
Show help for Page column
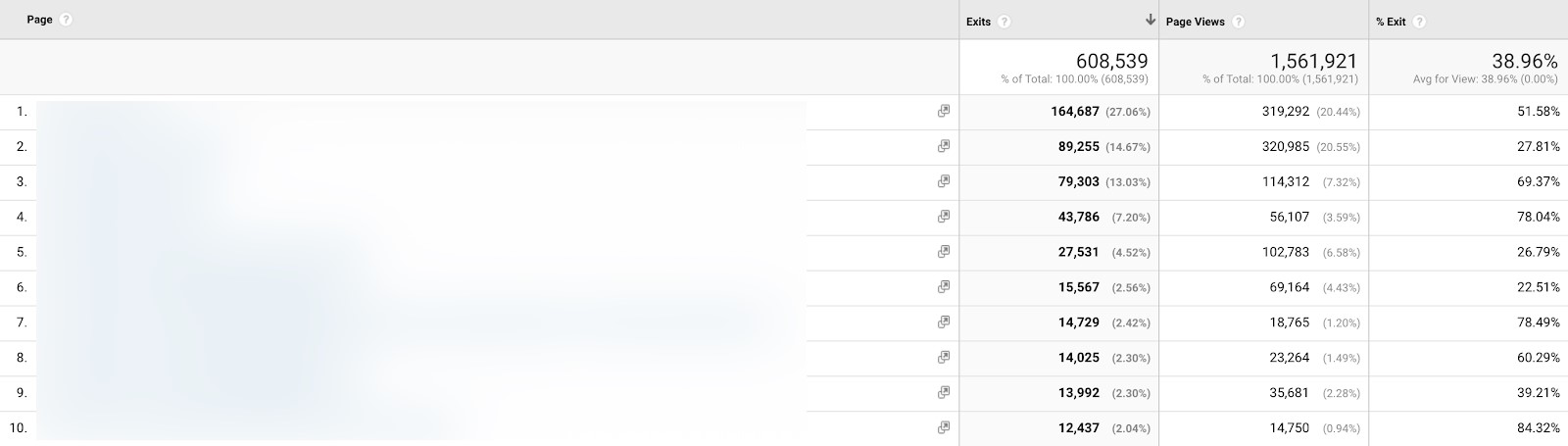pyautogui.click(x=66, y=20)
